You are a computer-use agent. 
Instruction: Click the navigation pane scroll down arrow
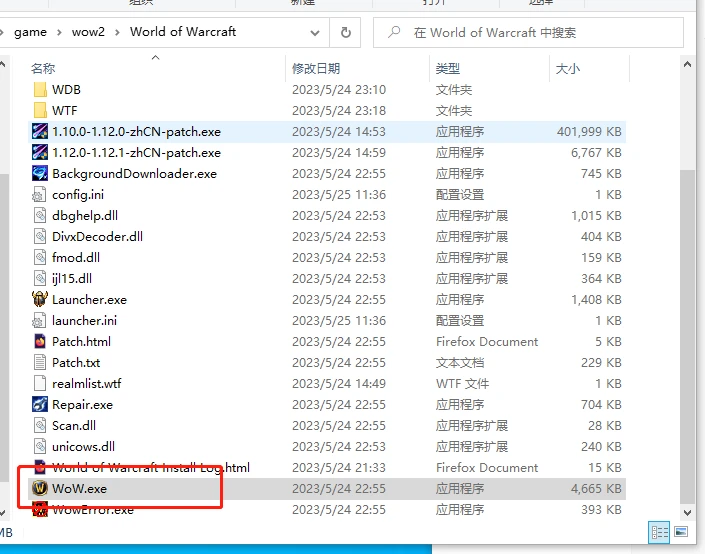[x=2, y=513]
